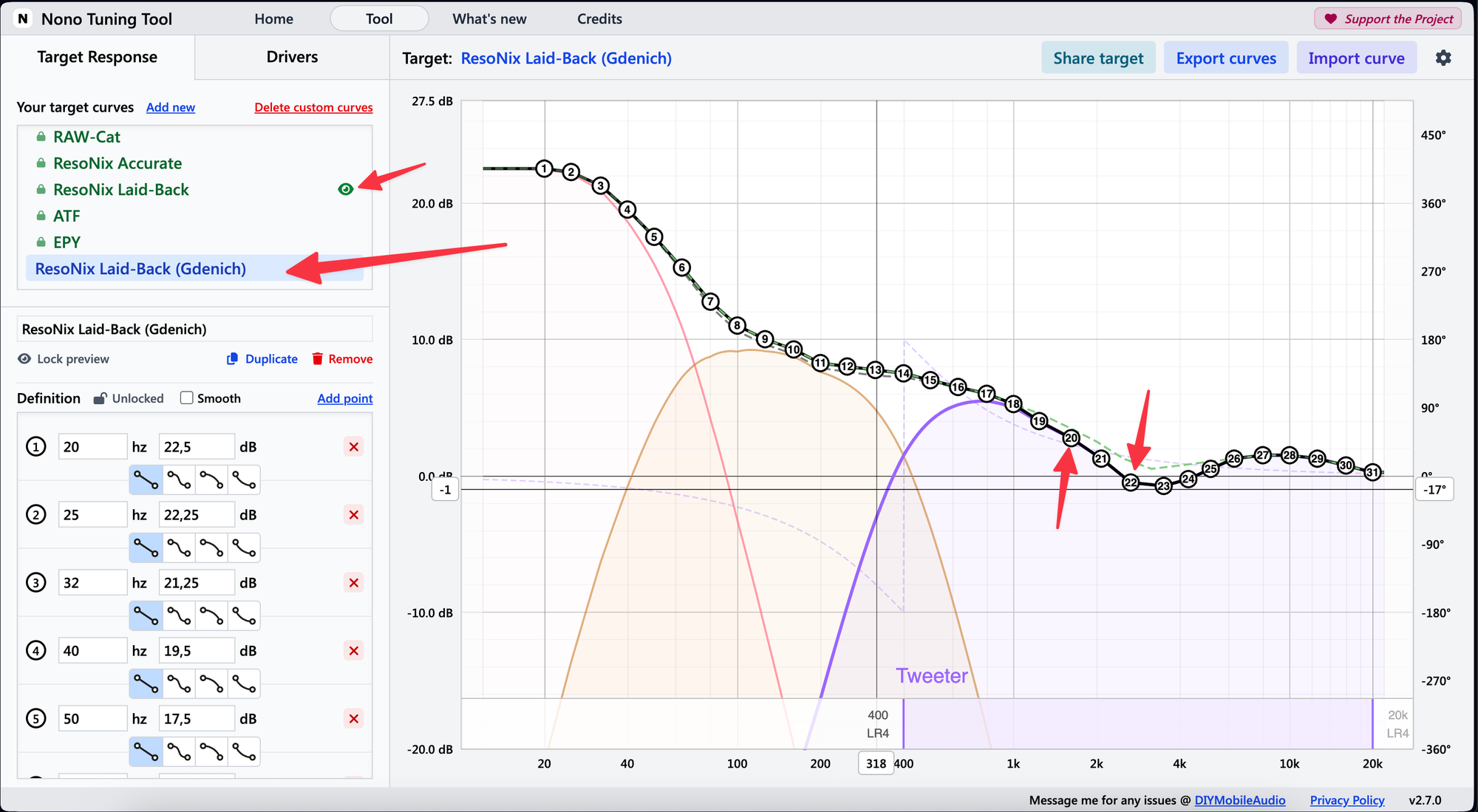Click the Add point link
The image size is (1478, 812).
click(344, 398)
